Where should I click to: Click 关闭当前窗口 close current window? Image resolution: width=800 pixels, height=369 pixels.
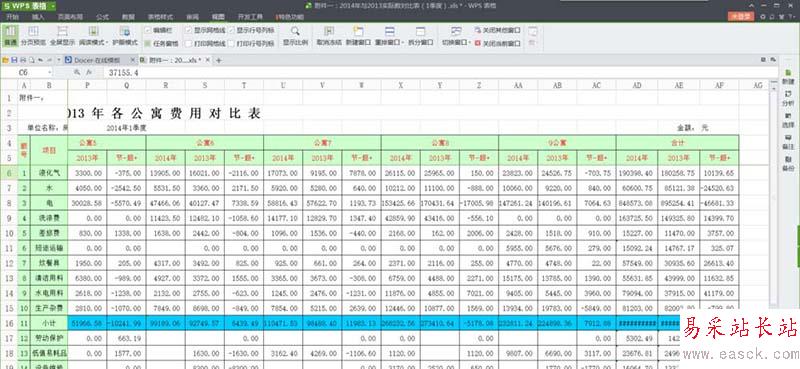pos(497,43)
